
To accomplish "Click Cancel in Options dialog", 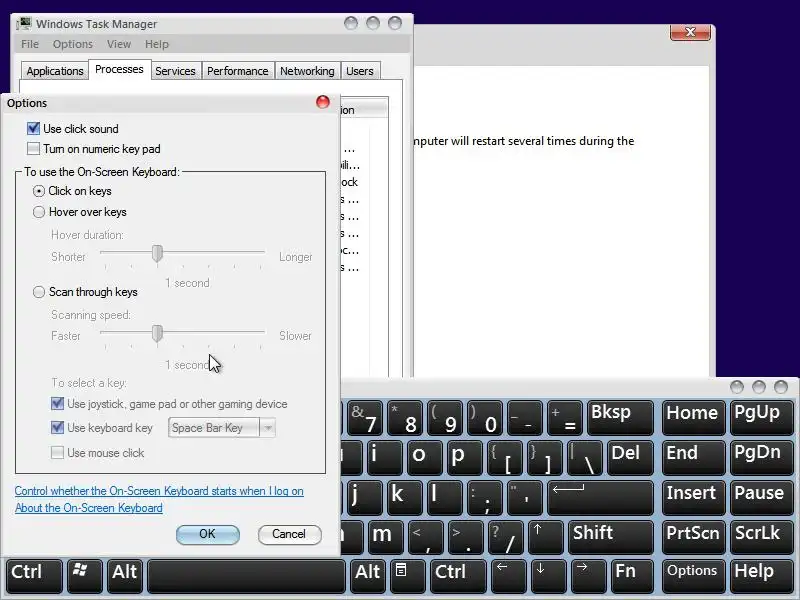I will click(x=289, y=534).
